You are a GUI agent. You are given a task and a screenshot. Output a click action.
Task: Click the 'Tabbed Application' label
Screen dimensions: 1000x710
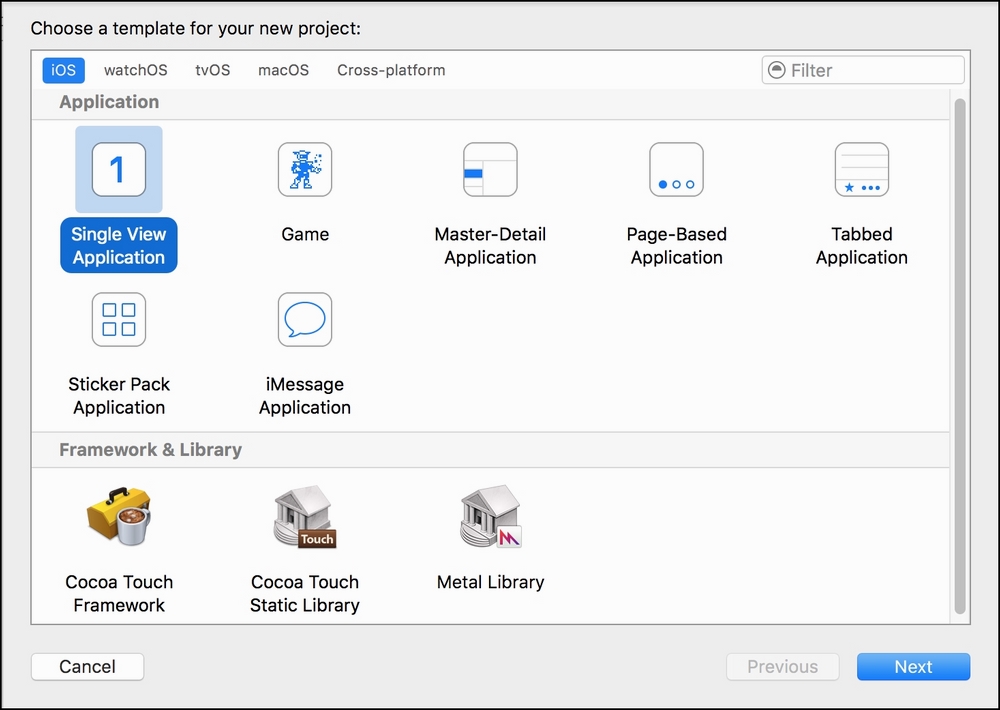coord(862,246)
